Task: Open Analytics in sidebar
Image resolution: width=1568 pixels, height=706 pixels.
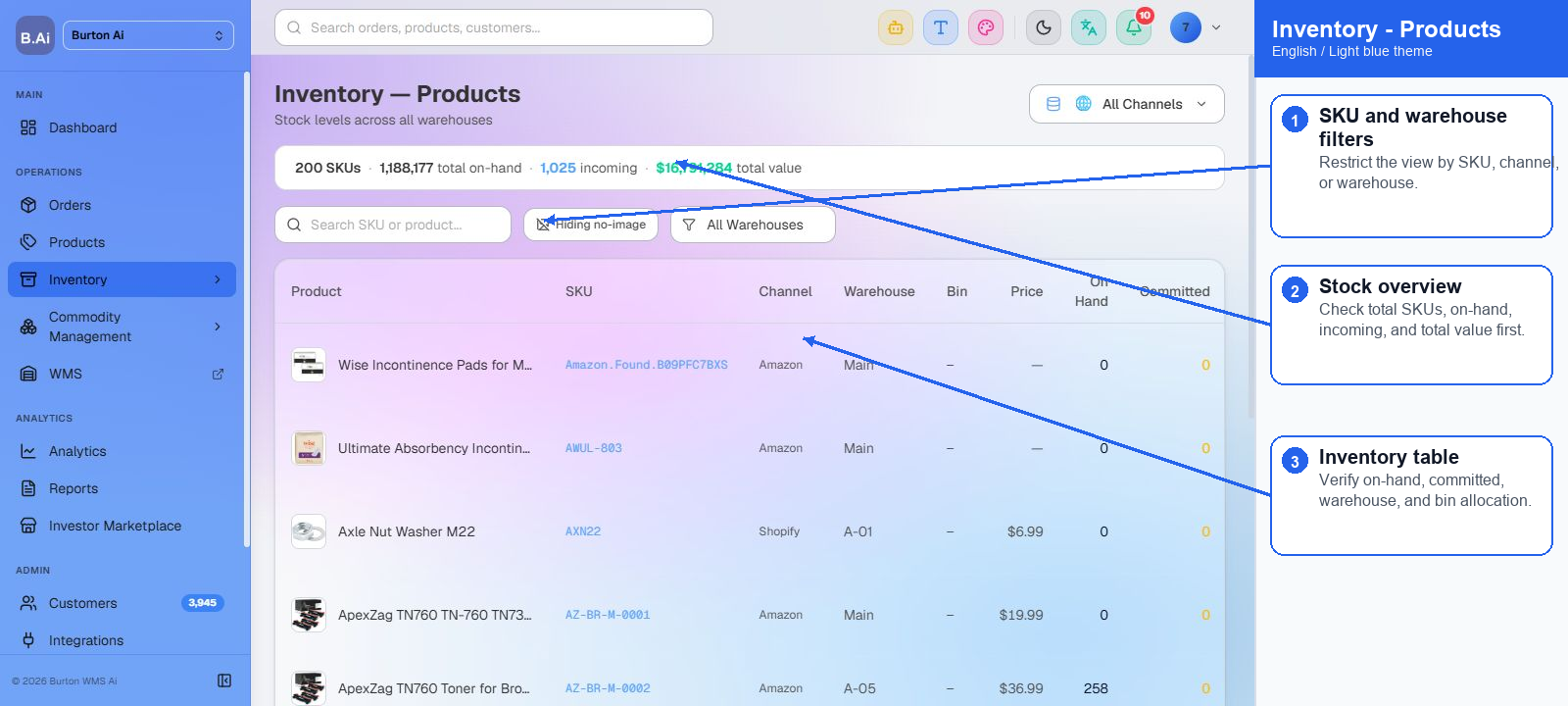Action: point(122,451)
